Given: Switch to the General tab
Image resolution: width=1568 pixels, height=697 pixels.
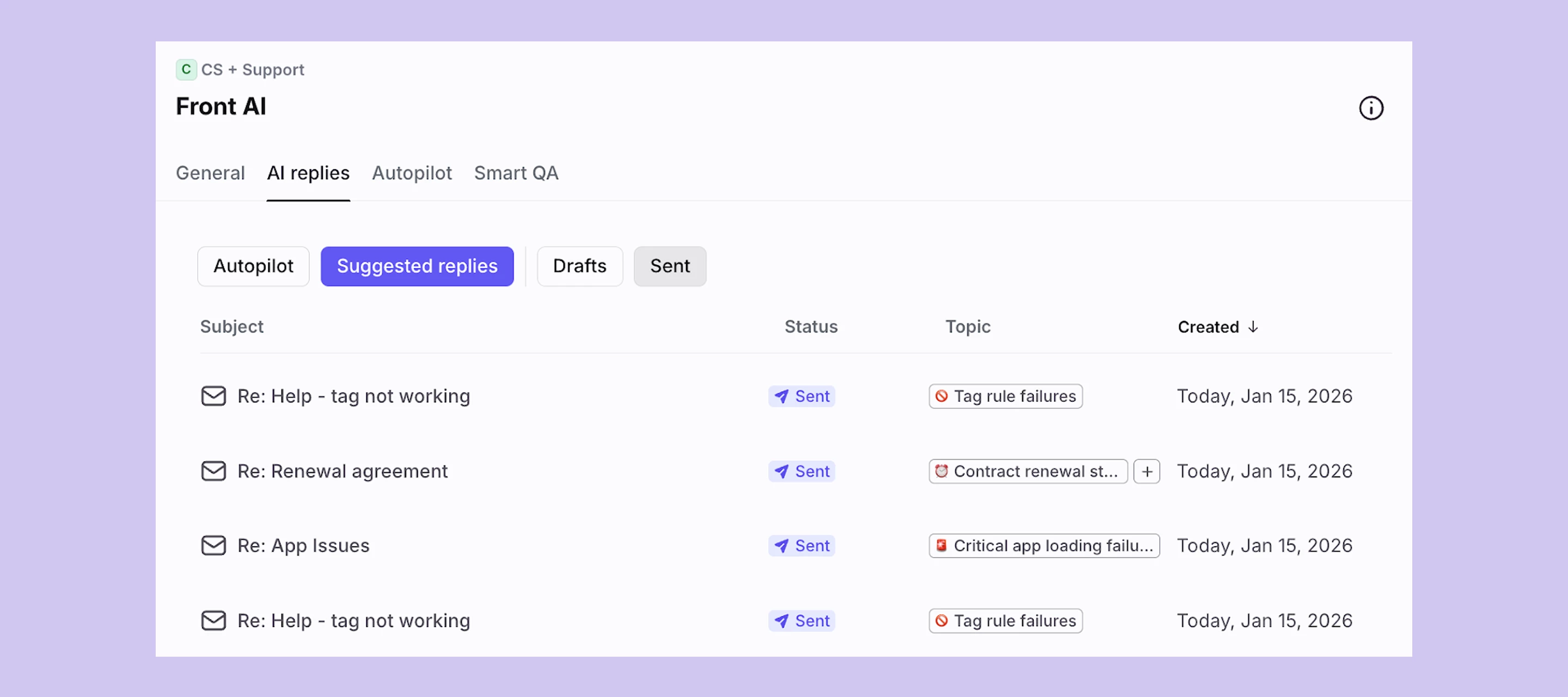Looking at the screenshot, I should click(210, 174).
